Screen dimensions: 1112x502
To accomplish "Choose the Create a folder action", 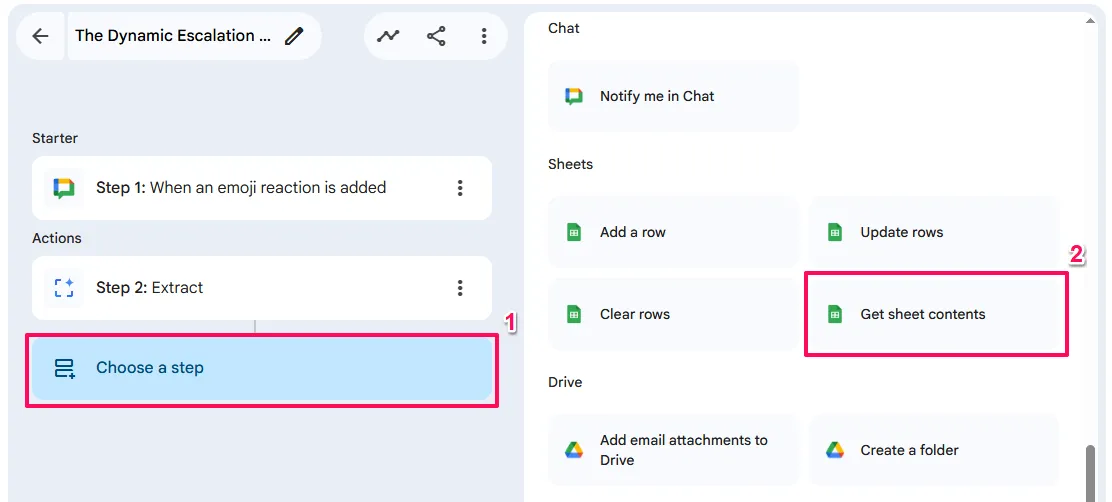I will (x=933, y=450).
